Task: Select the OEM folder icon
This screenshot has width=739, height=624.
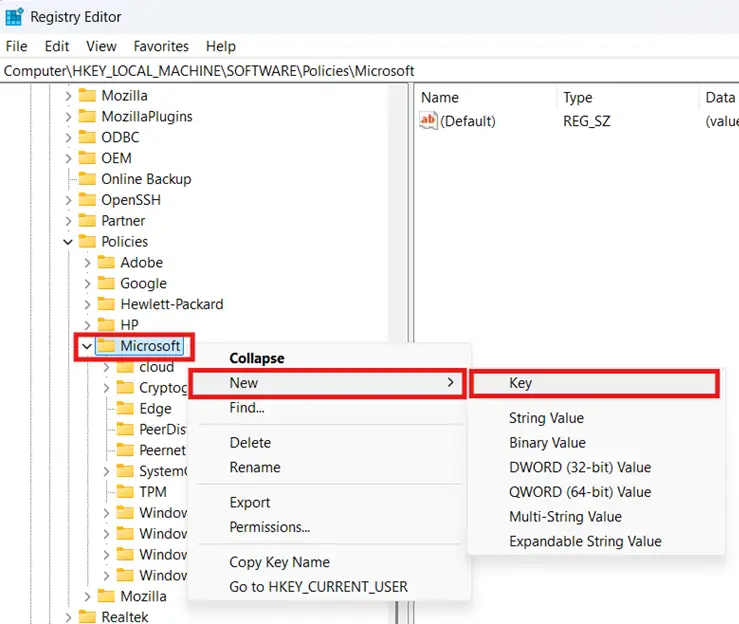Action: (87, 157)
